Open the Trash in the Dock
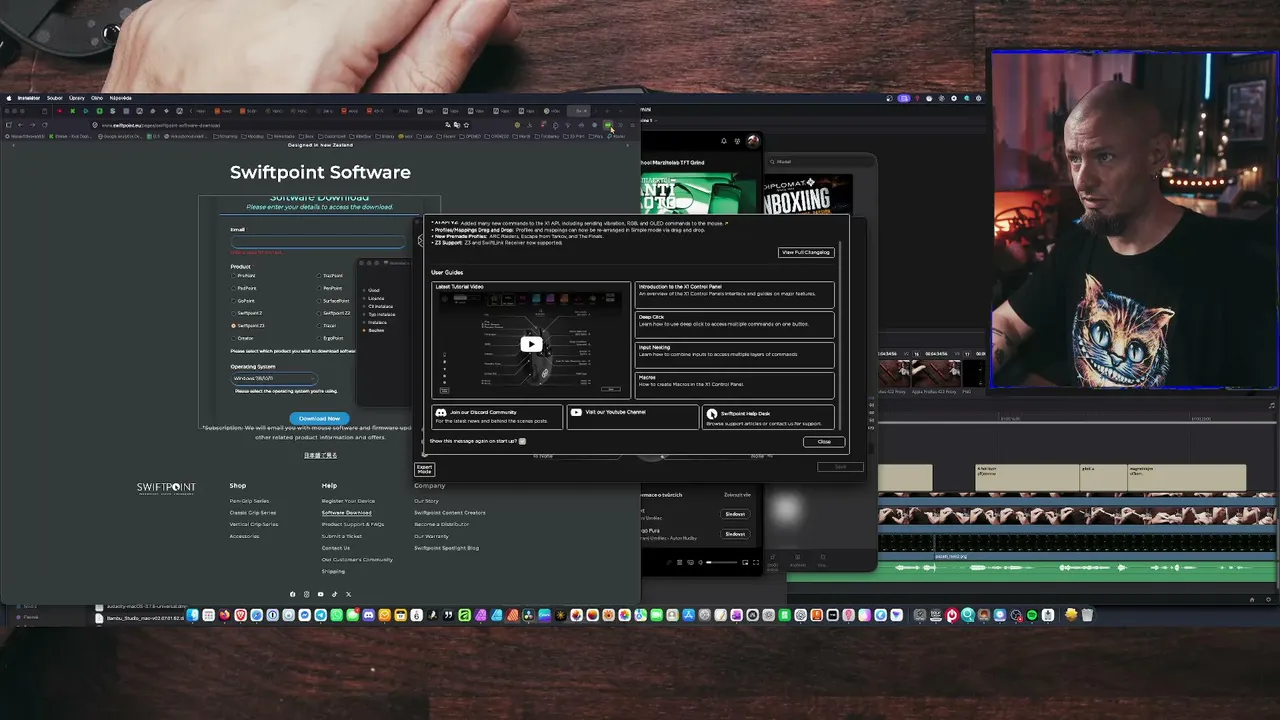Screen dimensions: 1280x720 (x=1087, y=615)
